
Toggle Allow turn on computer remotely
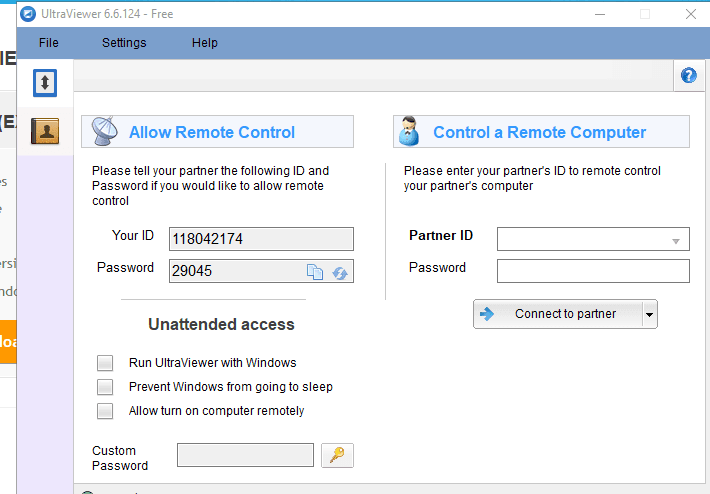pos(105,411)
